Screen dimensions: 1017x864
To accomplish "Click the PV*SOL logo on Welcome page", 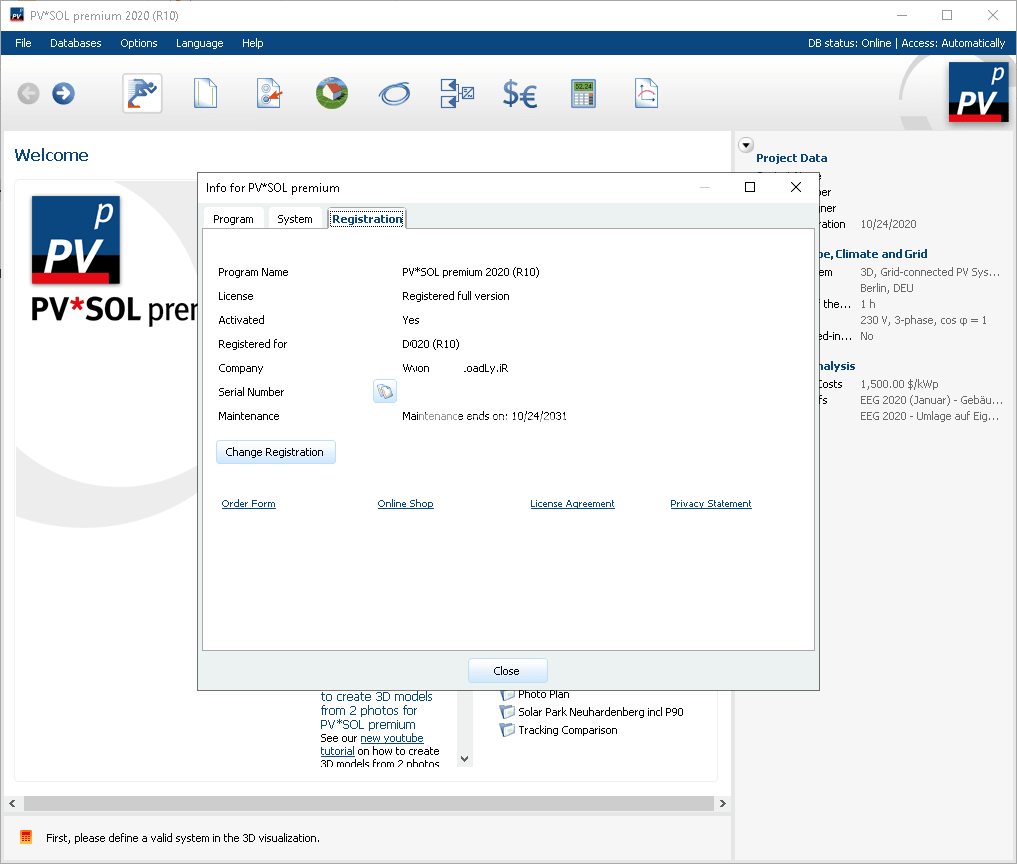I will point(76,240).
